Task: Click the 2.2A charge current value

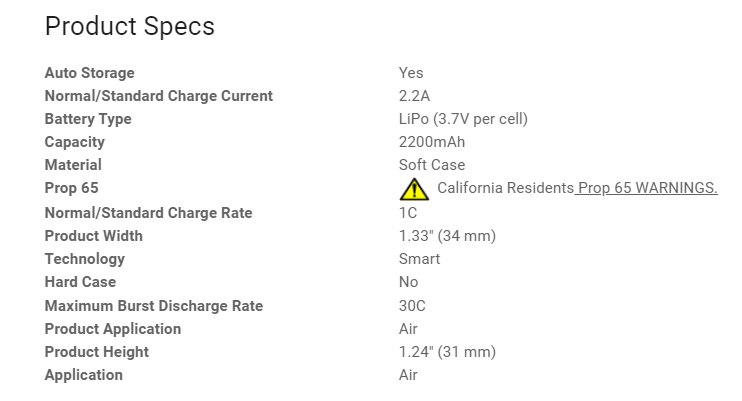Action: coord(414,96)
